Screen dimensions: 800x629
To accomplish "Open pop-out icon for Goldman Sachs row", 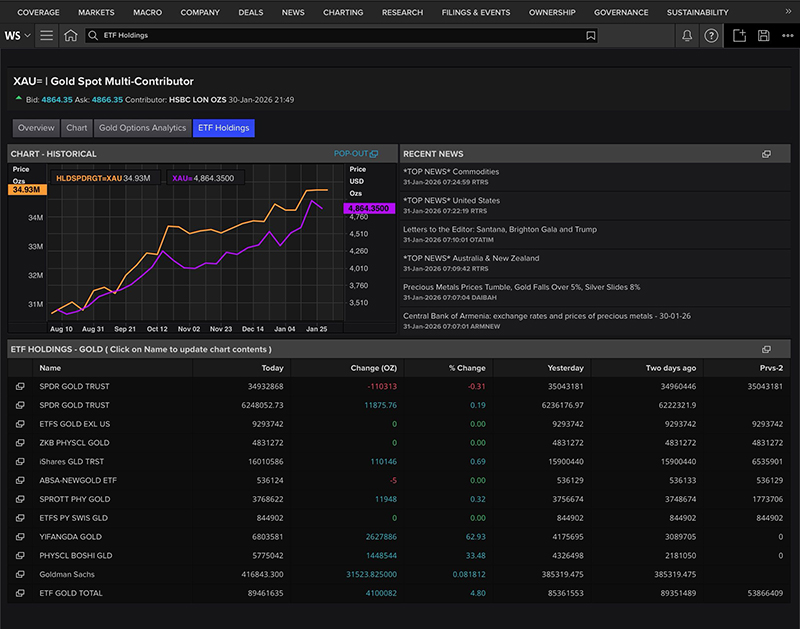I will (20, 574).
